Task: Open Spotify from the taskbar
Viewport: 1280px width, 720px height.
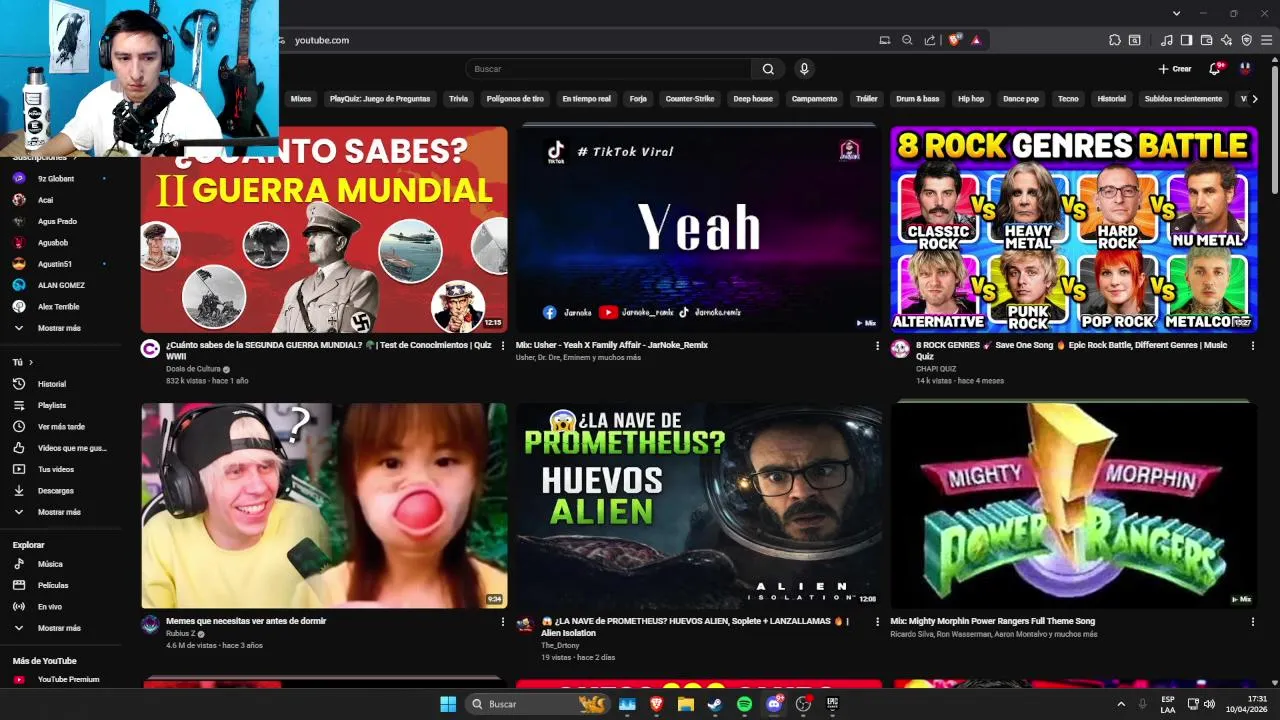Action: [744, 704]
